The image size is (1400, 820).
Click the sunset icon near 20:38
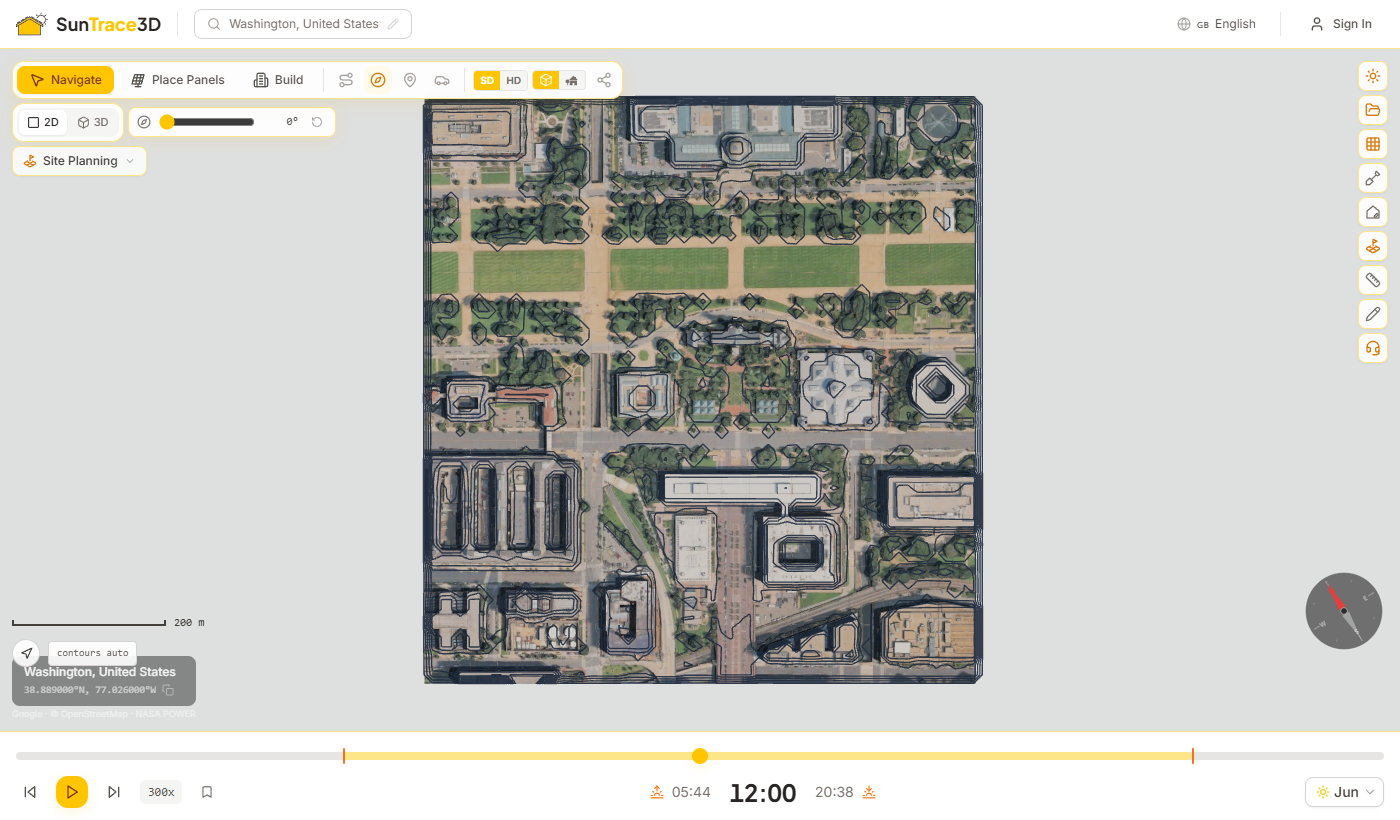click(869, 792)
